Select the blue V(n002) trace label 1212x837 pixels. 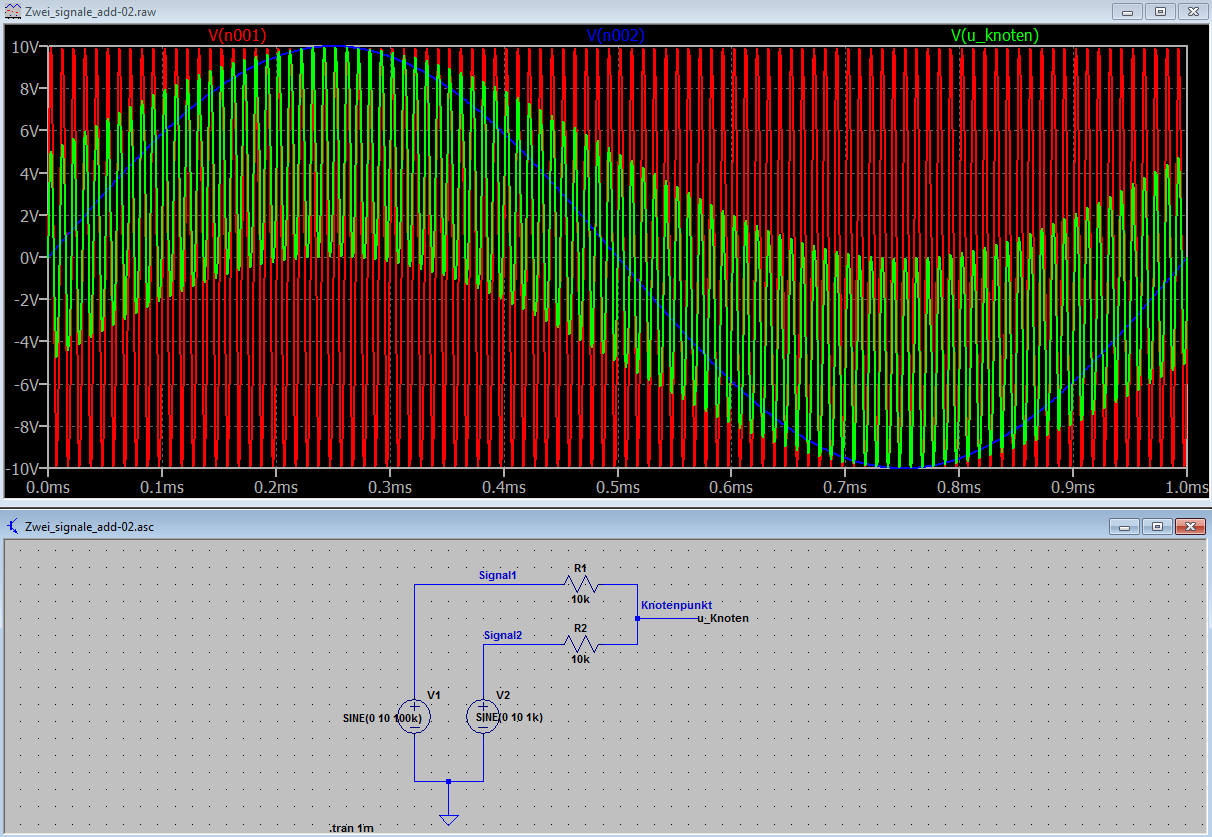coord(615,35)
